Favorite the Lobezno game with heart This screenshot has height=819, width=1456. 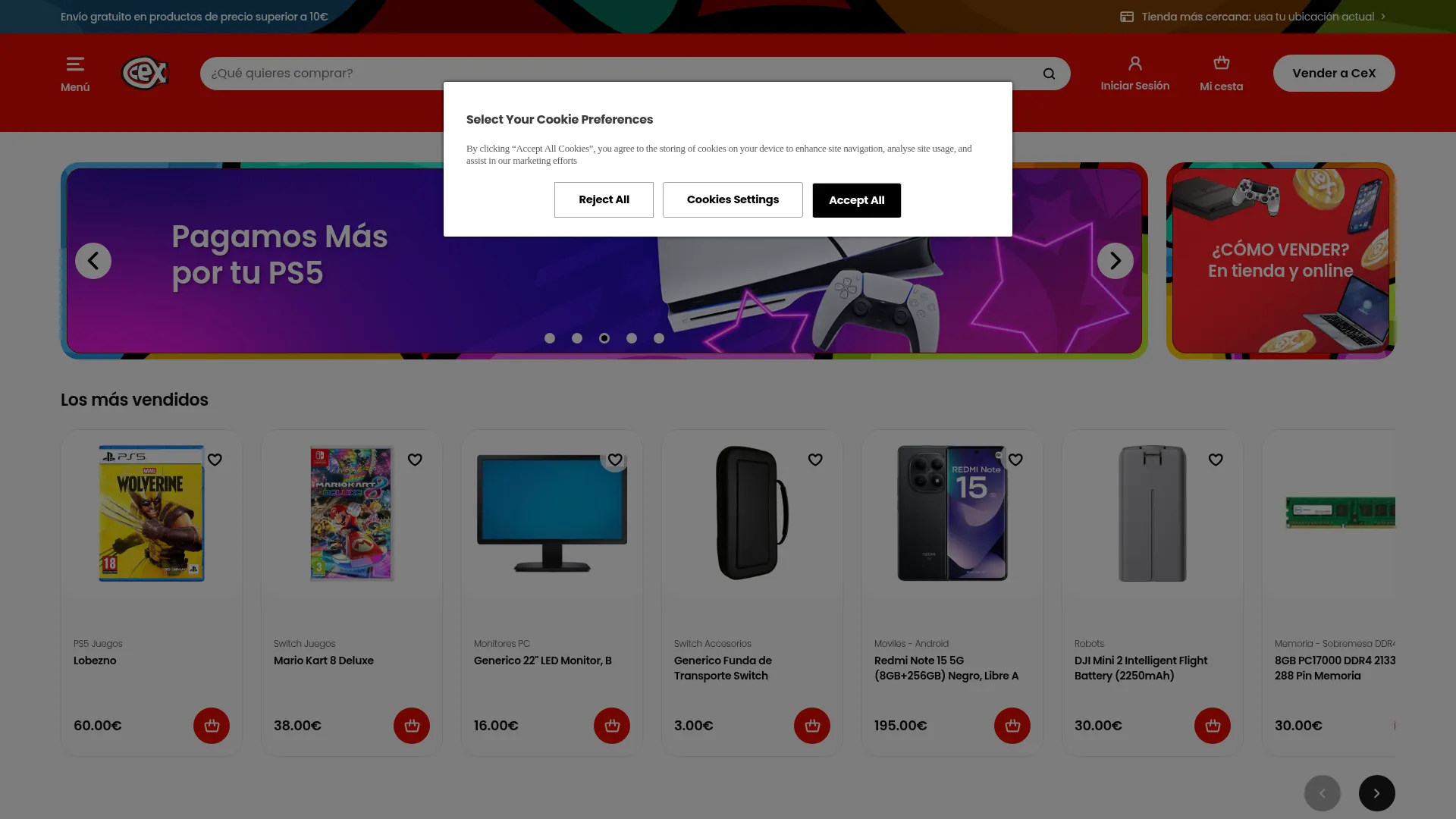(x=215, y=460)
